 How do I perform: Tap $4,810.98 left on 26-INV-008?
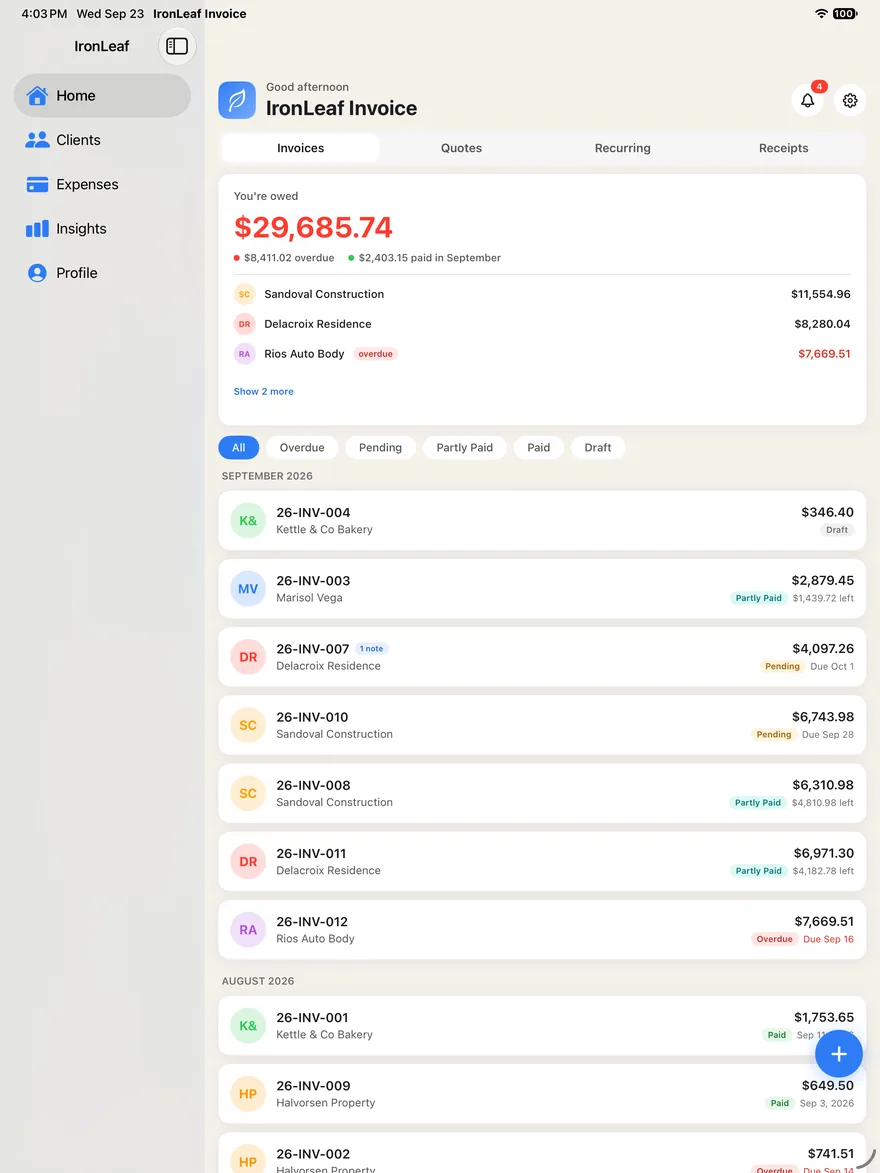[x=822, y=803]
